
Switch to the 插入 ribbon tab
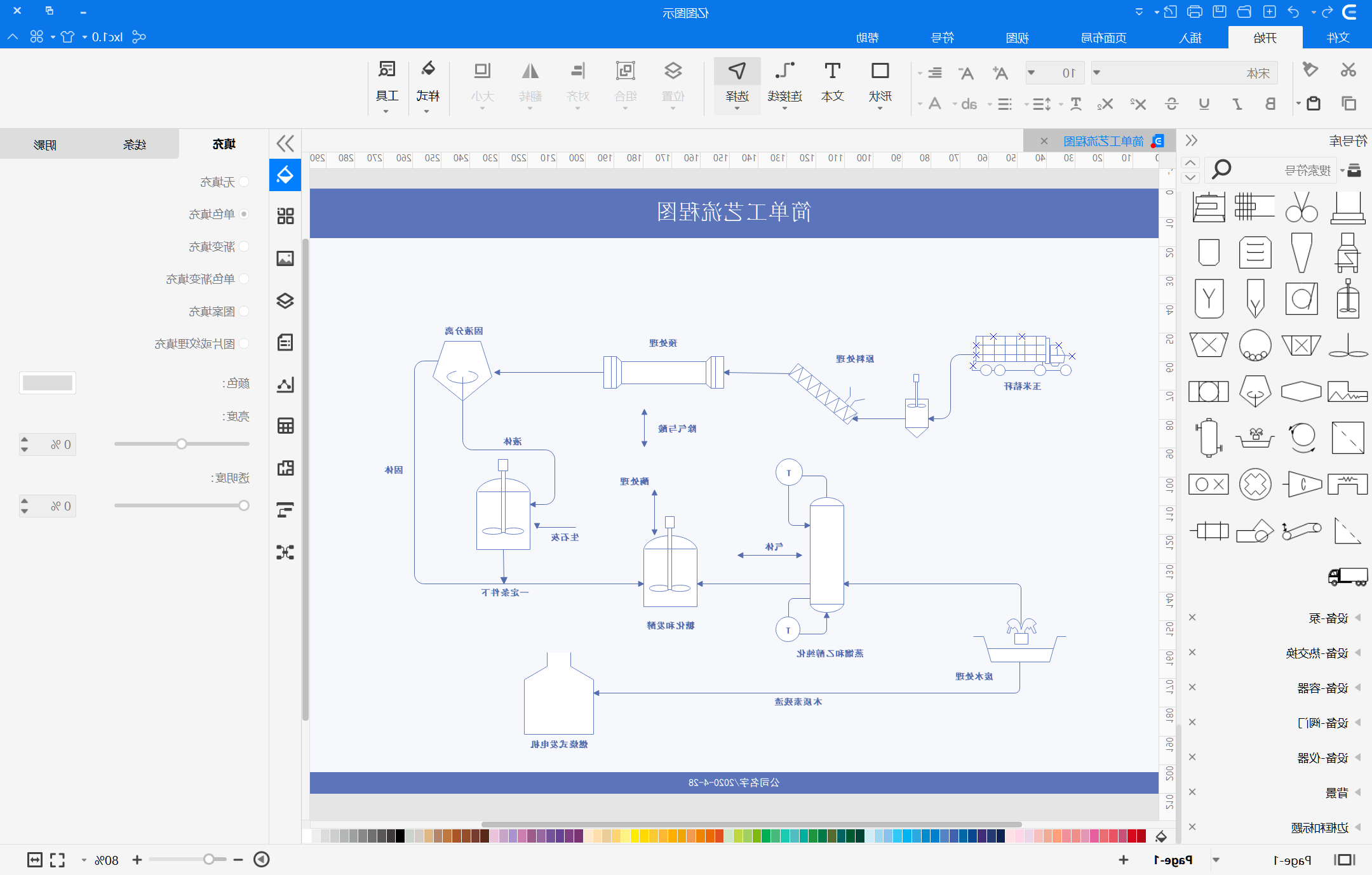coord(1190,37)
